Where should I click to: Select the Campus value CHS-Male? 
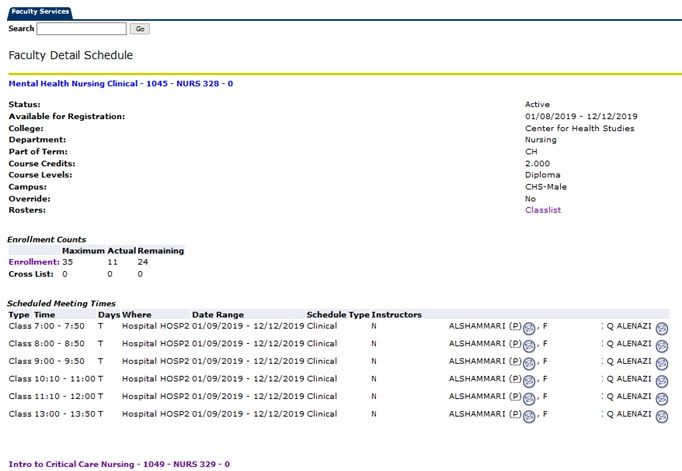click(545, 187)
